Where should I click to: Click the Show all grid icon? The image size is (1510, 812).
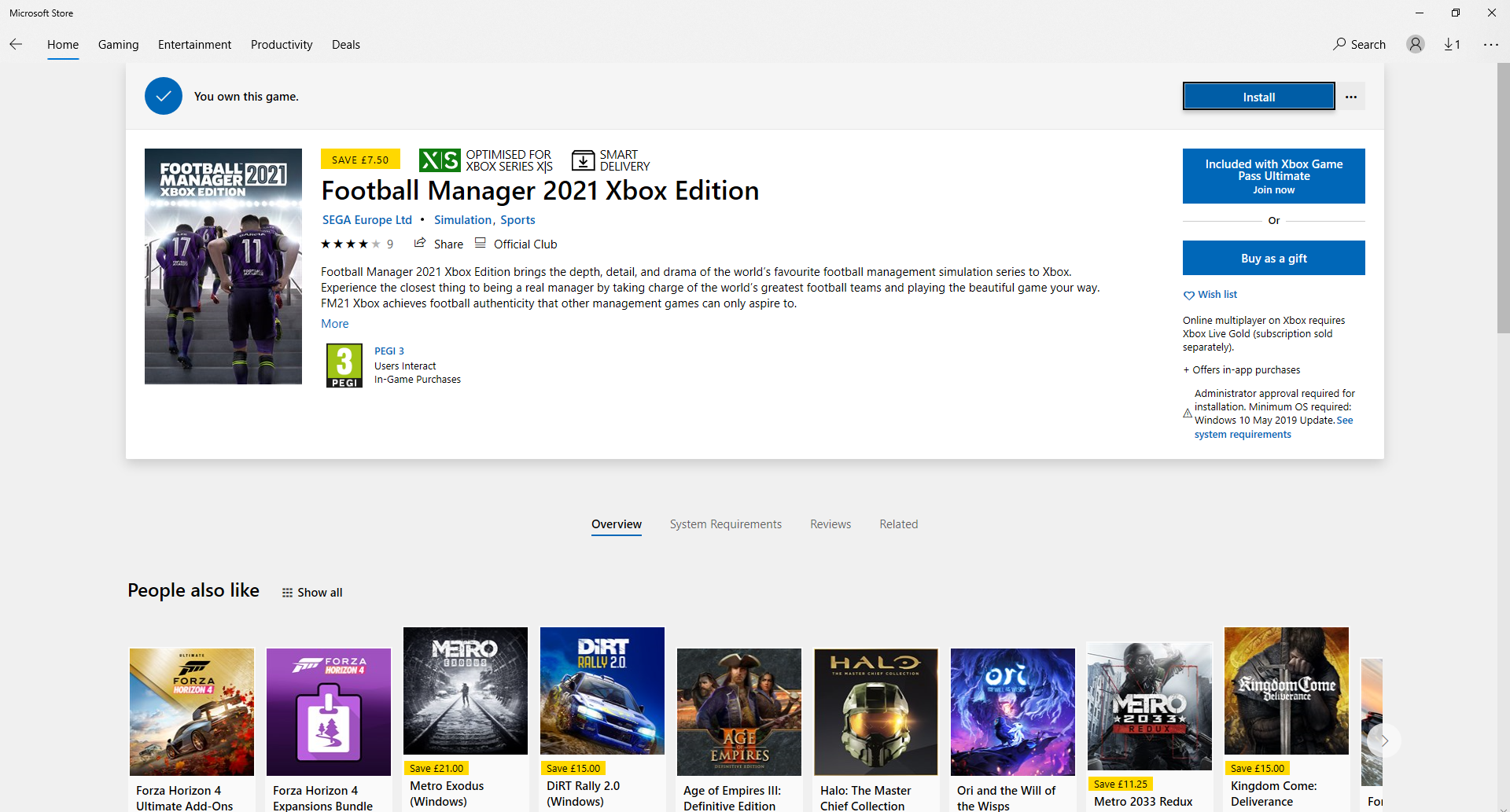pyautogui.click(x=288, y=593)
